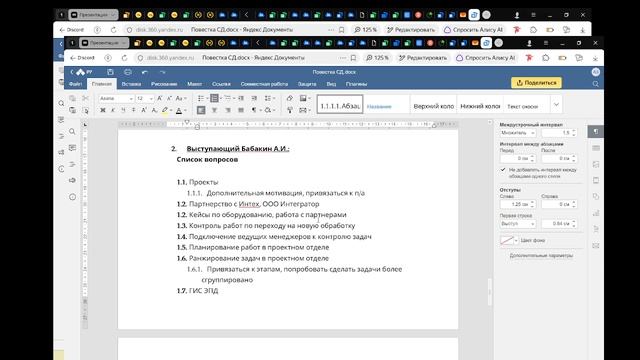Screen dimensions: 640x360
Task: Switch to the Макет tab
Action: click(195, 84)
